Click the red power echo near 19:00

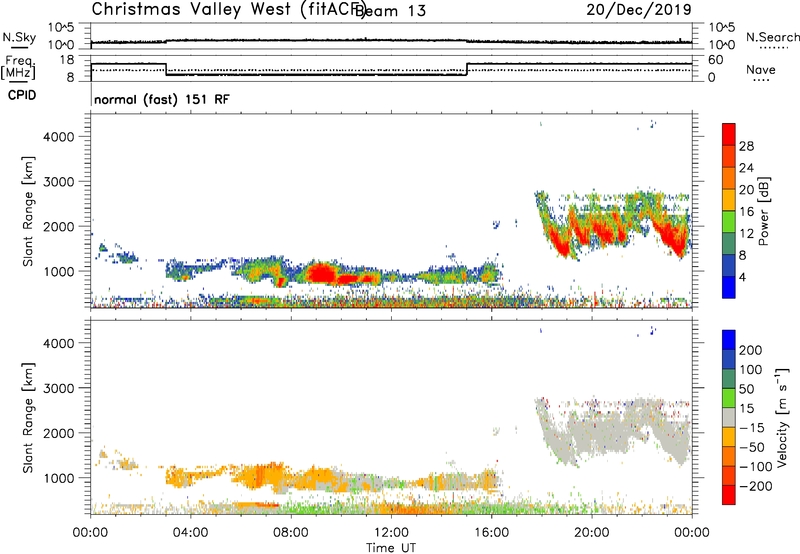click(561, 247)
